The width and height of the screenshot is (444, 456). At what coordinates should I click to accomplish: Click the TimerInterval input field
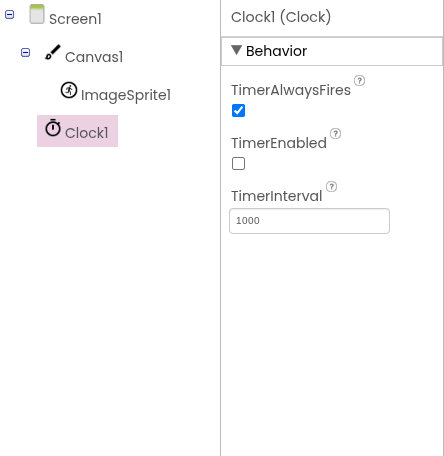309,221
